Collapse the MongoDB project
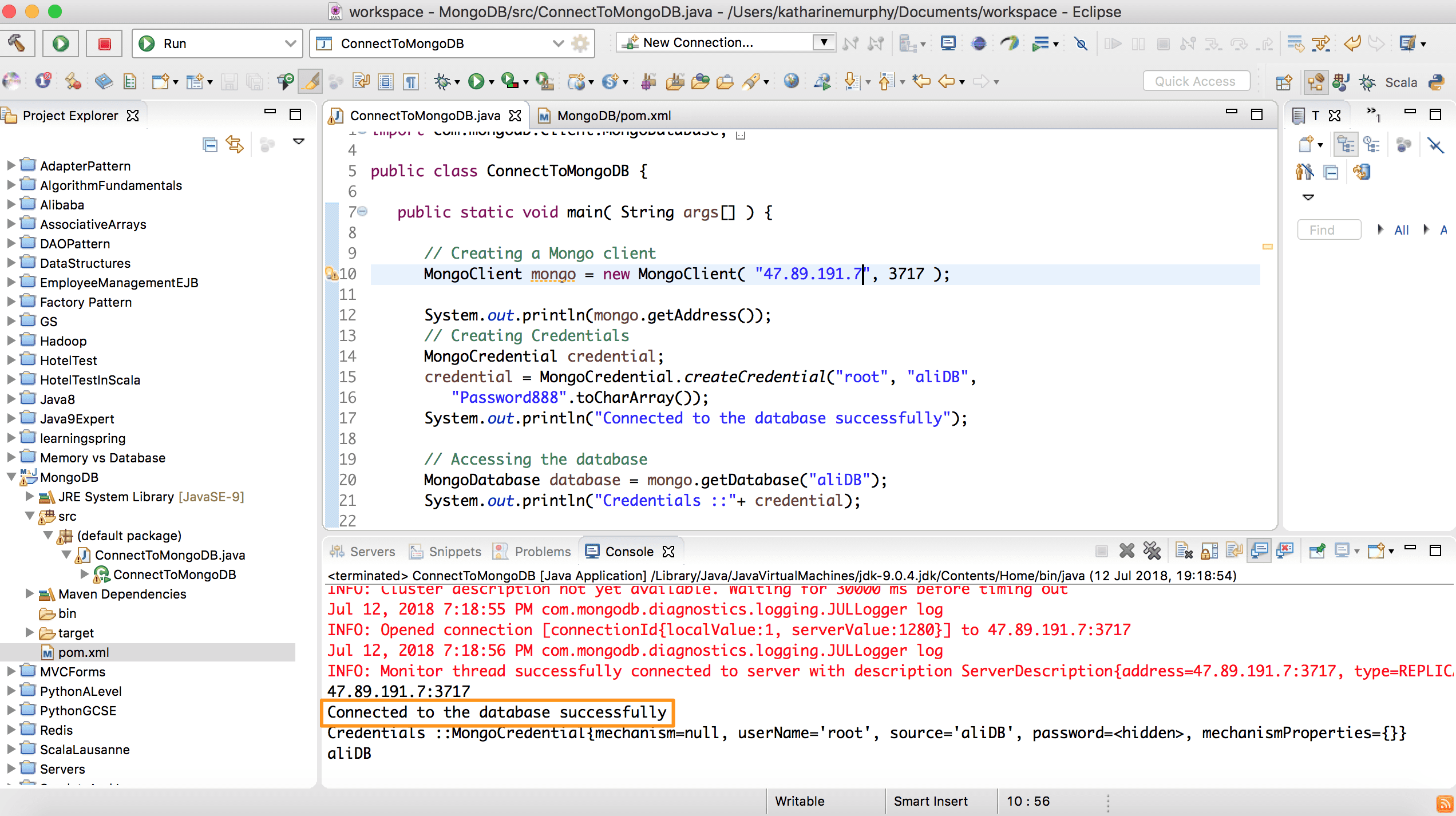Screen dimensions: 1456x816 coord(11,477)
